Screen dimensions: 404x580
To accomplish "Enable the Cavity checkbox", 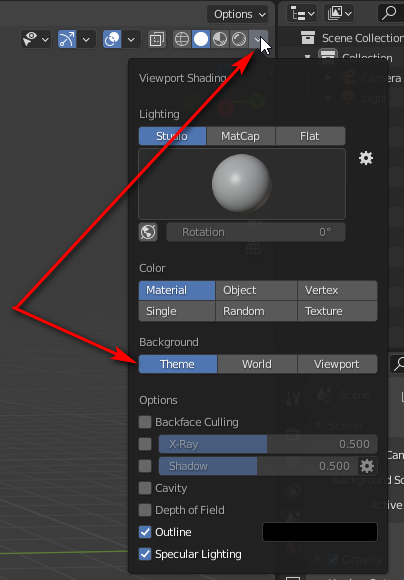I will [145, 488].
